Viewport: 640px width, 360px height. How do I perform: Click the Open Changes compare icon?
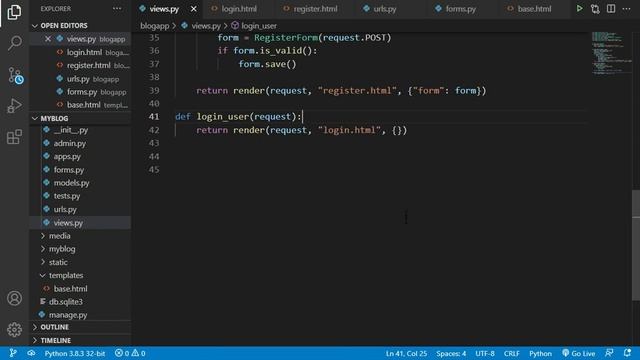(x=595, y=9)
